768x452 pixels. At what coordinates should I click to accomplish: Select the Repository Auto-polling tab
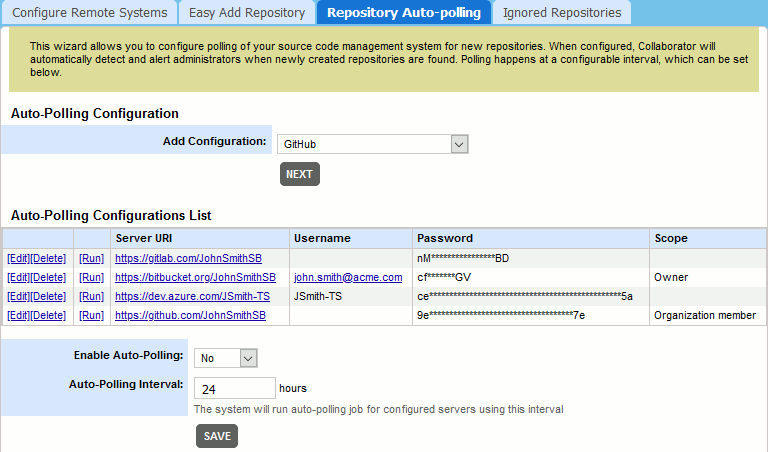[403, 13]
